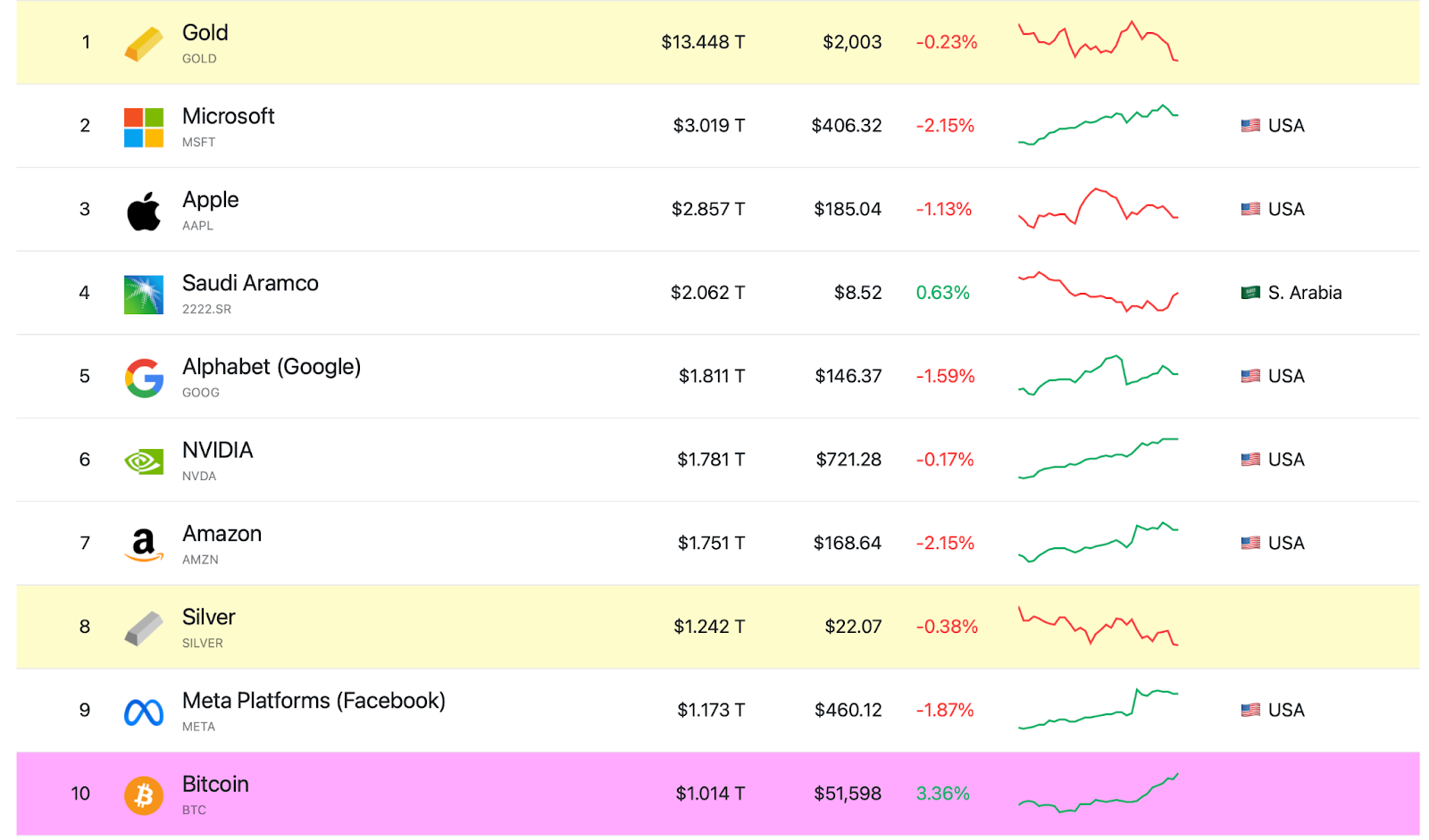The height and width of the screenshot is (840, 1429).
Task: Select the $1.242 T market cap value
Action: (x=709, y=627)
